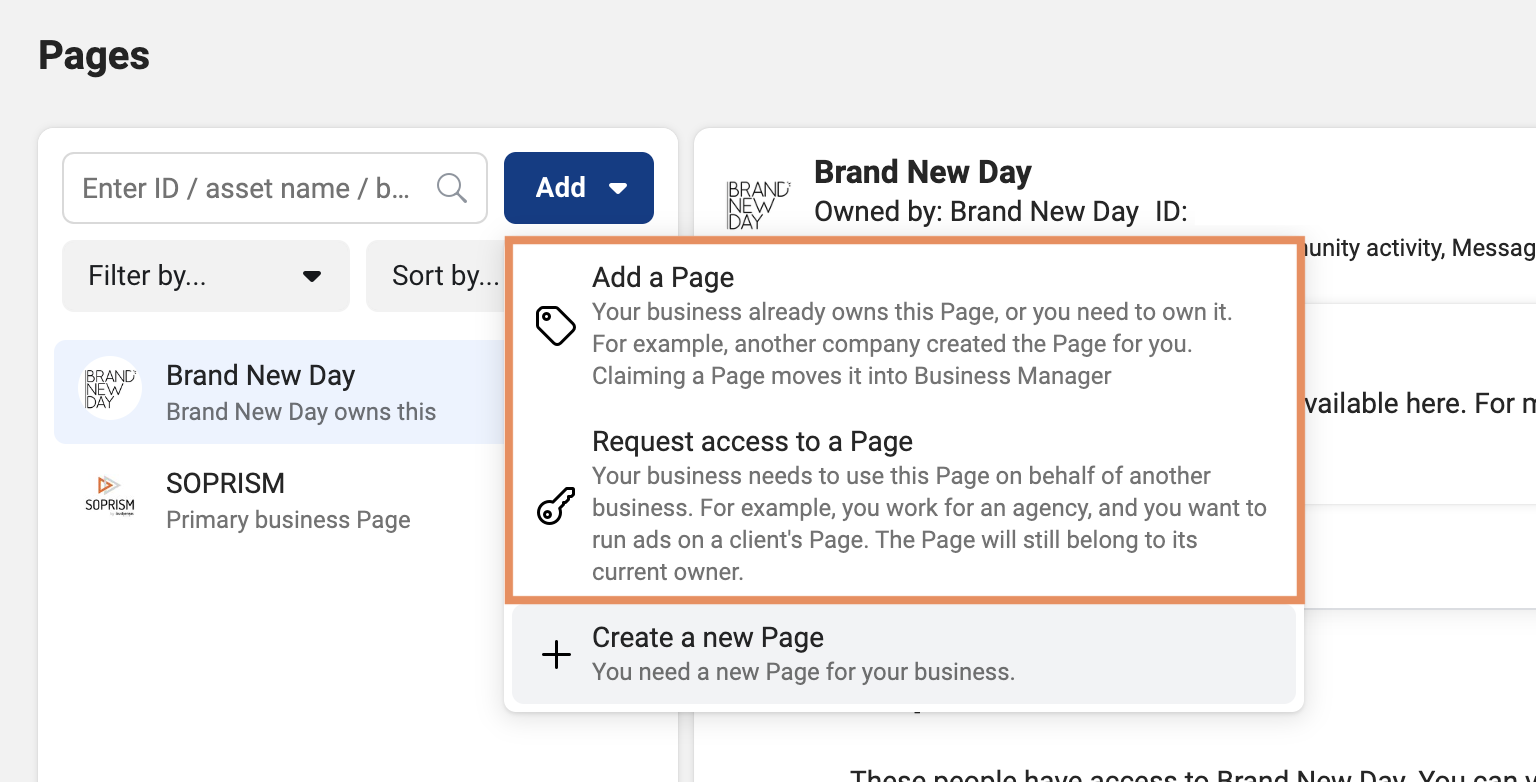Screen dimensions: 1536x782
Task: Choose Request access to a Page
Action: 904,506
